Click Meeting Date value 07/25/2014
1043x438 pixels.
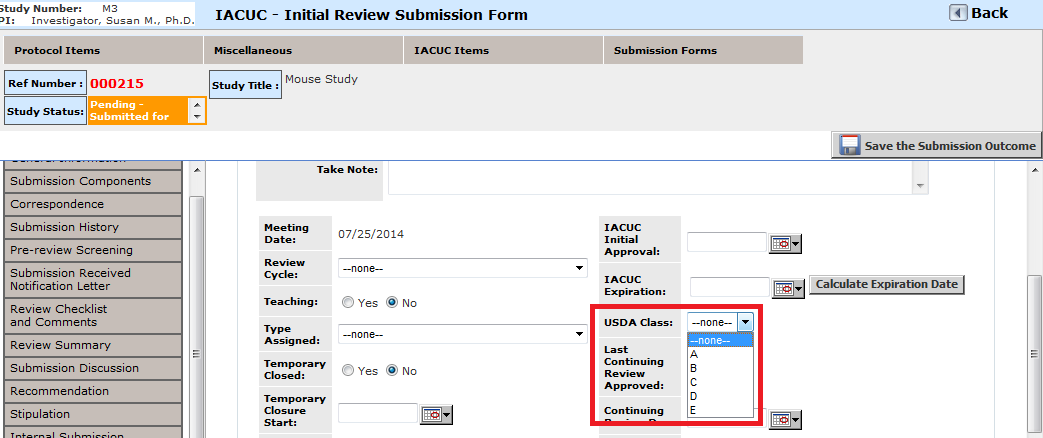pyautogui.click(x=371, y=234)
